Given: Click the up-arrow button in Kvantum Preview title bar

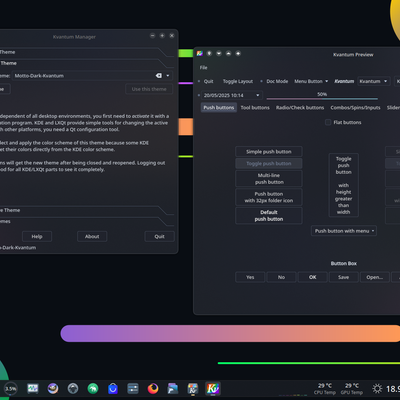Looking at the screenshot, I should pyautogui.click(x=229, y=53).
